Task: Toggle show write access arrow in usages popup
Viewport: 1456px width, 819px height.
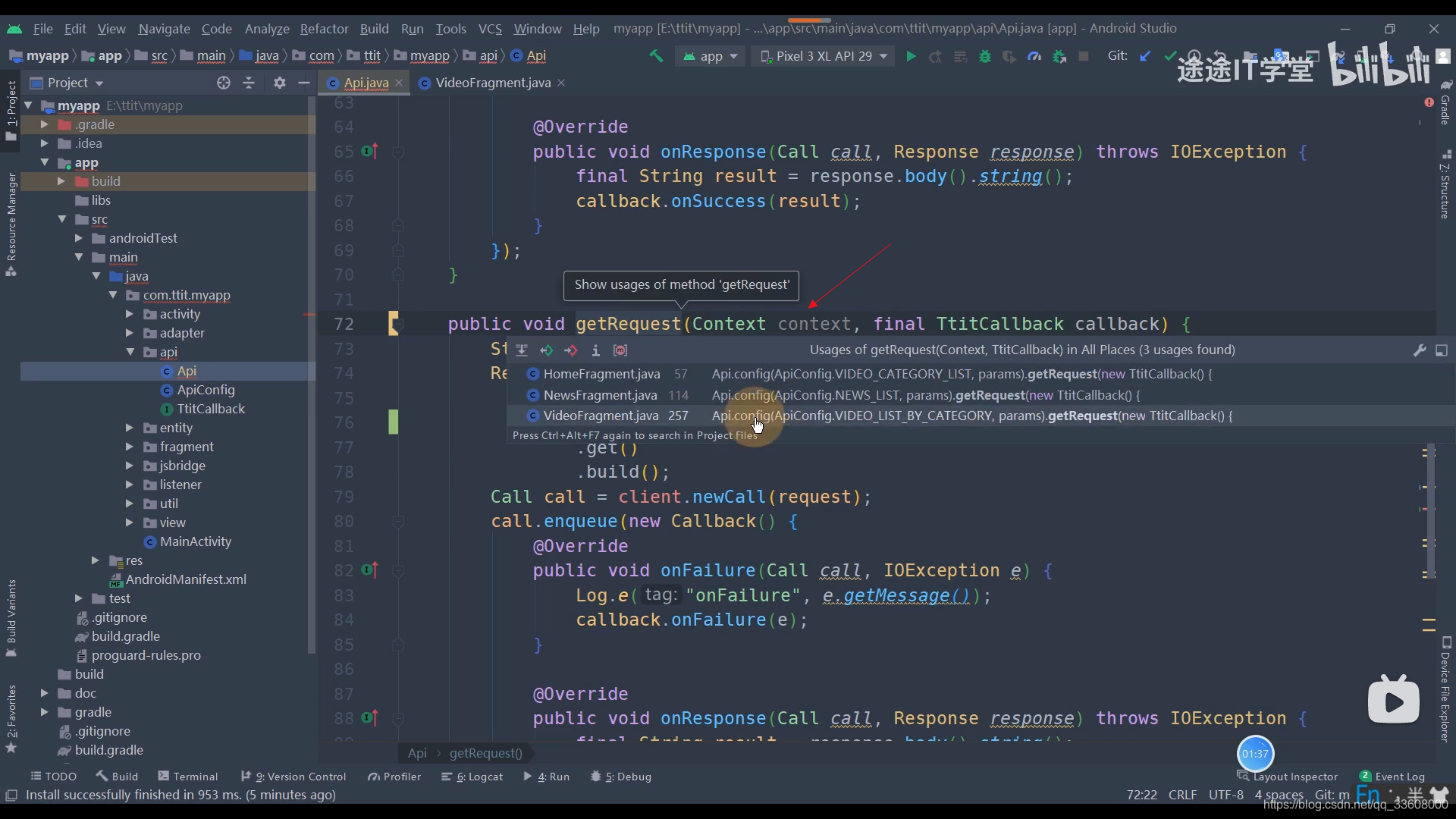Action: click(571, 350)
